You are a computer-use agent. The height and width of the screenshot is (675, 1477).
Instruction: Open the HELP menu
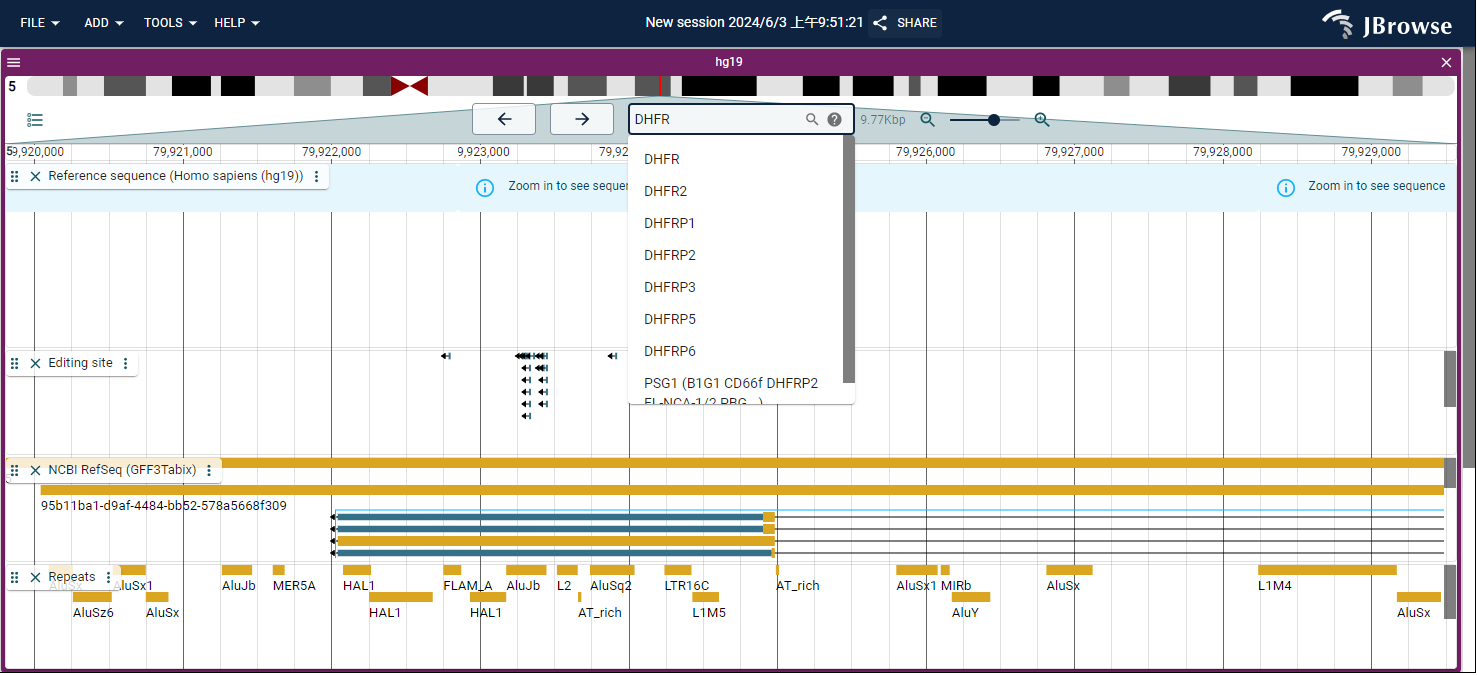click(237, 23)
